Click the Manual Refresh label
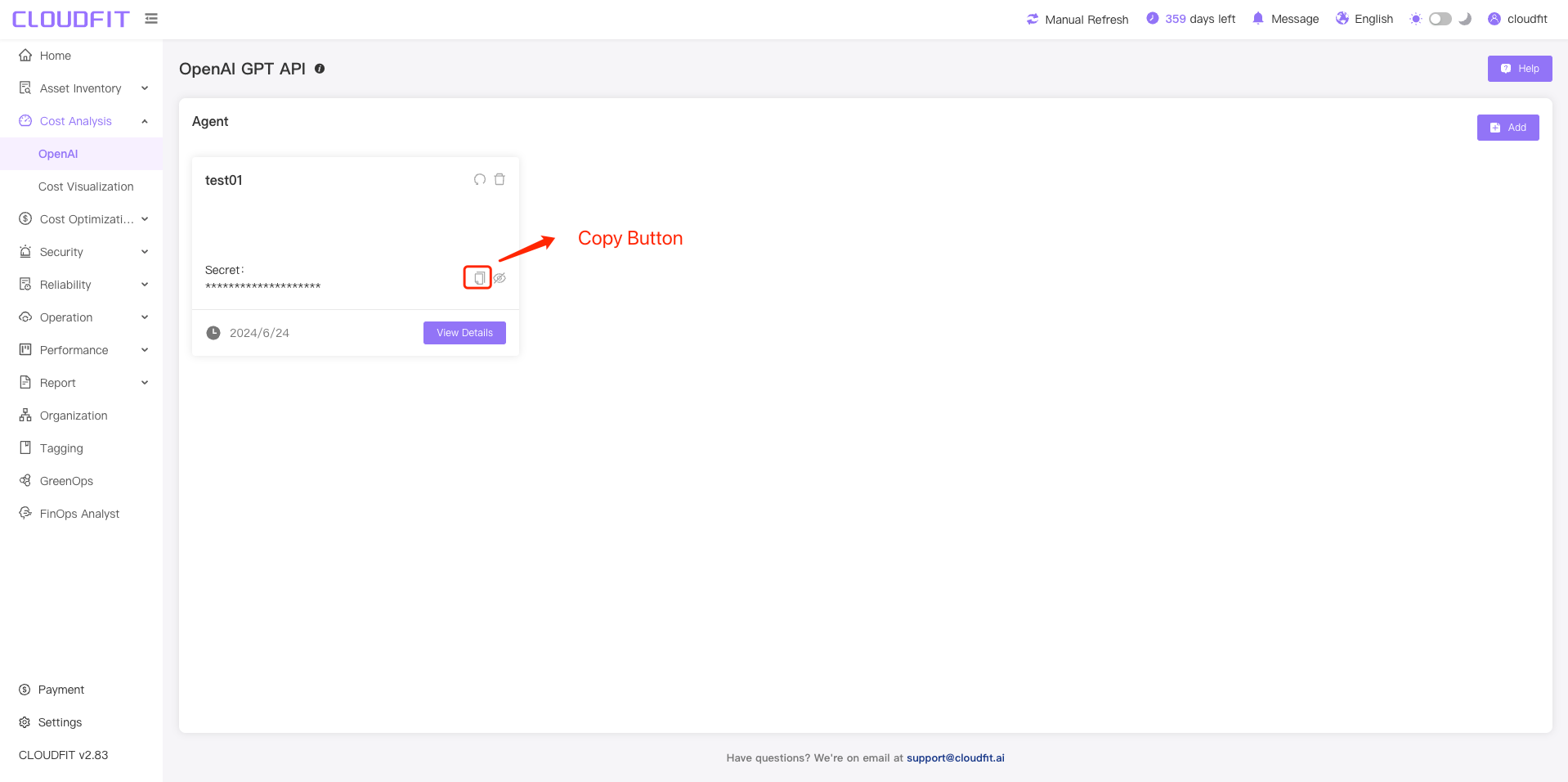The width and height of the screenshot is (1568, 782). (x=1086, y=20)
